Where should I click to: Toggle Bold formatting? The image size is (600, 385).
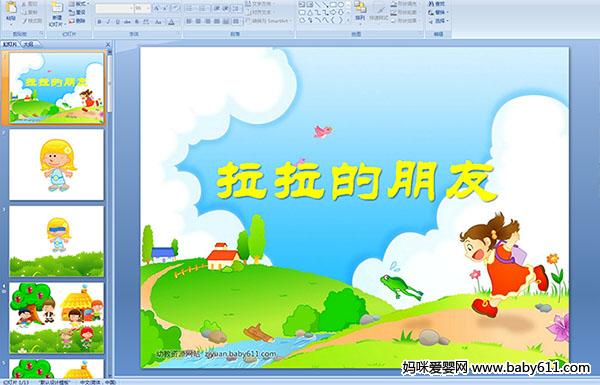(99, 22)
